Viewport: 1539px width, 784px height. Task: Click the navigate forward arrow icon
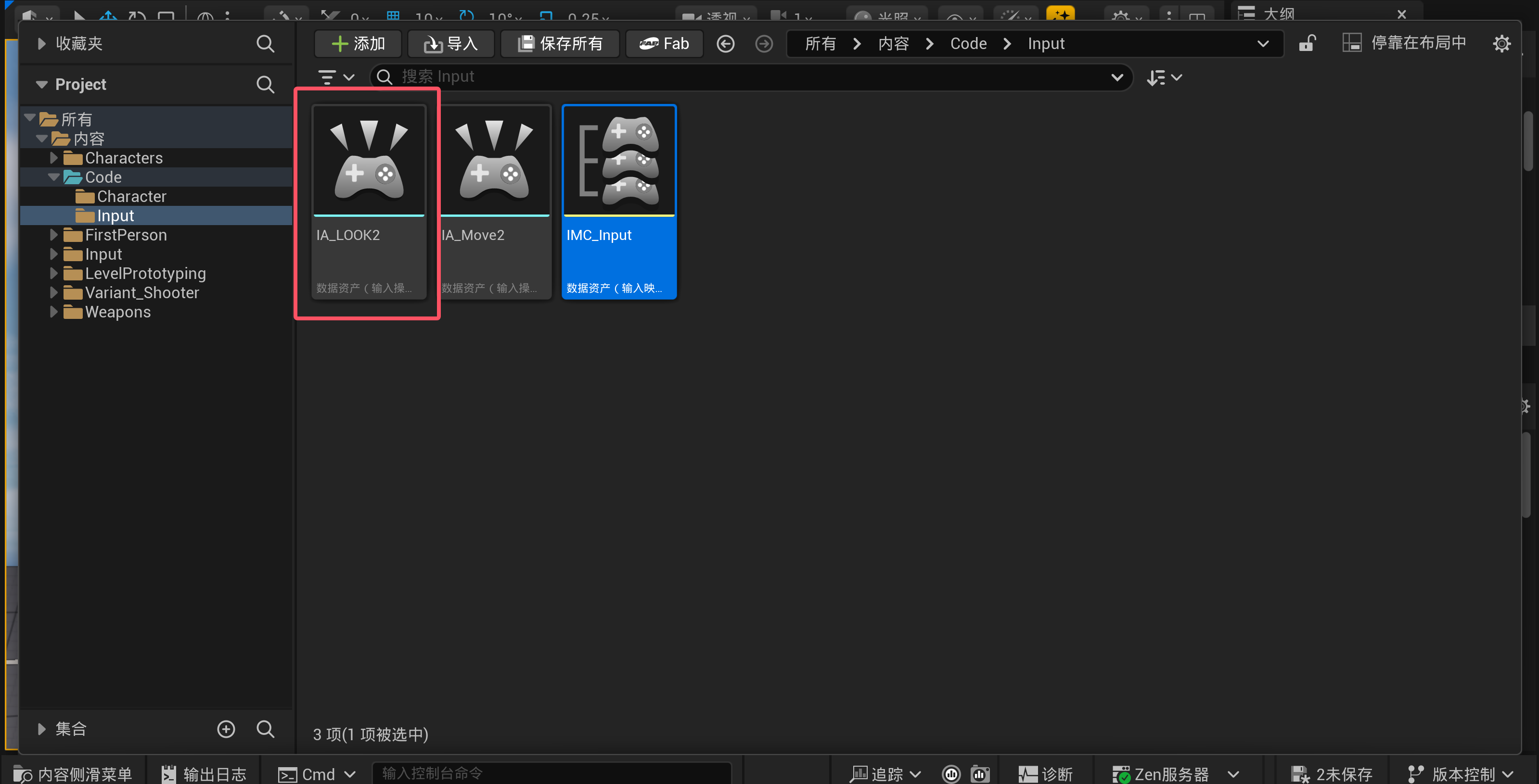(x=764, y=44)
